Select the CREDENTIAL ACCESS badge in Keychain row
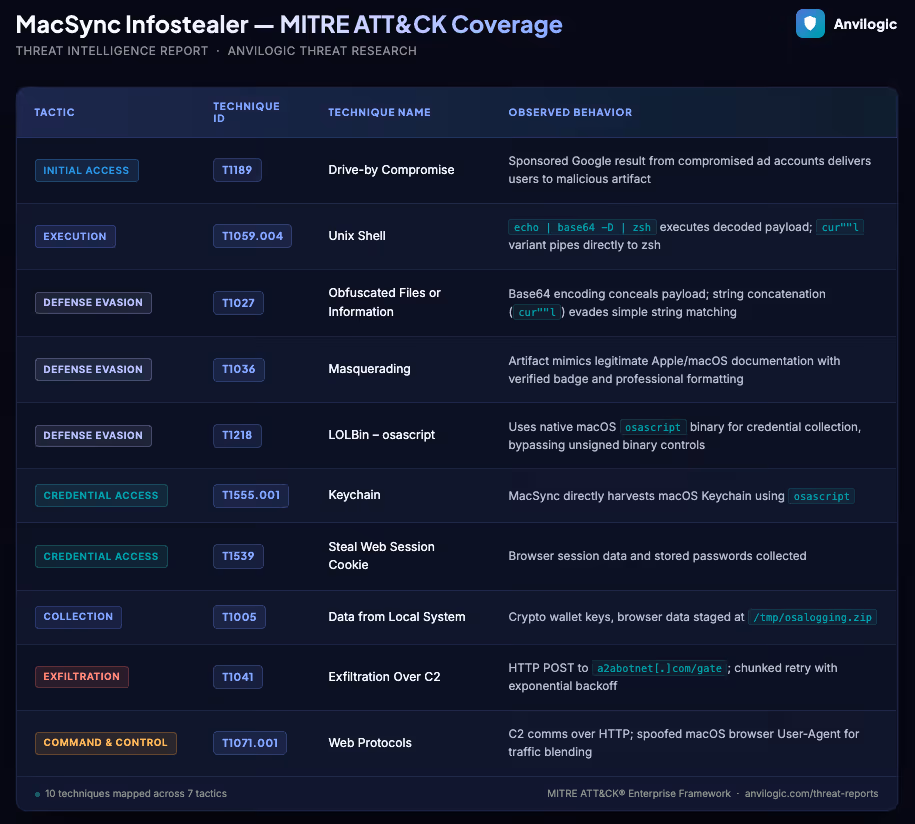This screenshot has width=915, height=824. pos(101,495)
